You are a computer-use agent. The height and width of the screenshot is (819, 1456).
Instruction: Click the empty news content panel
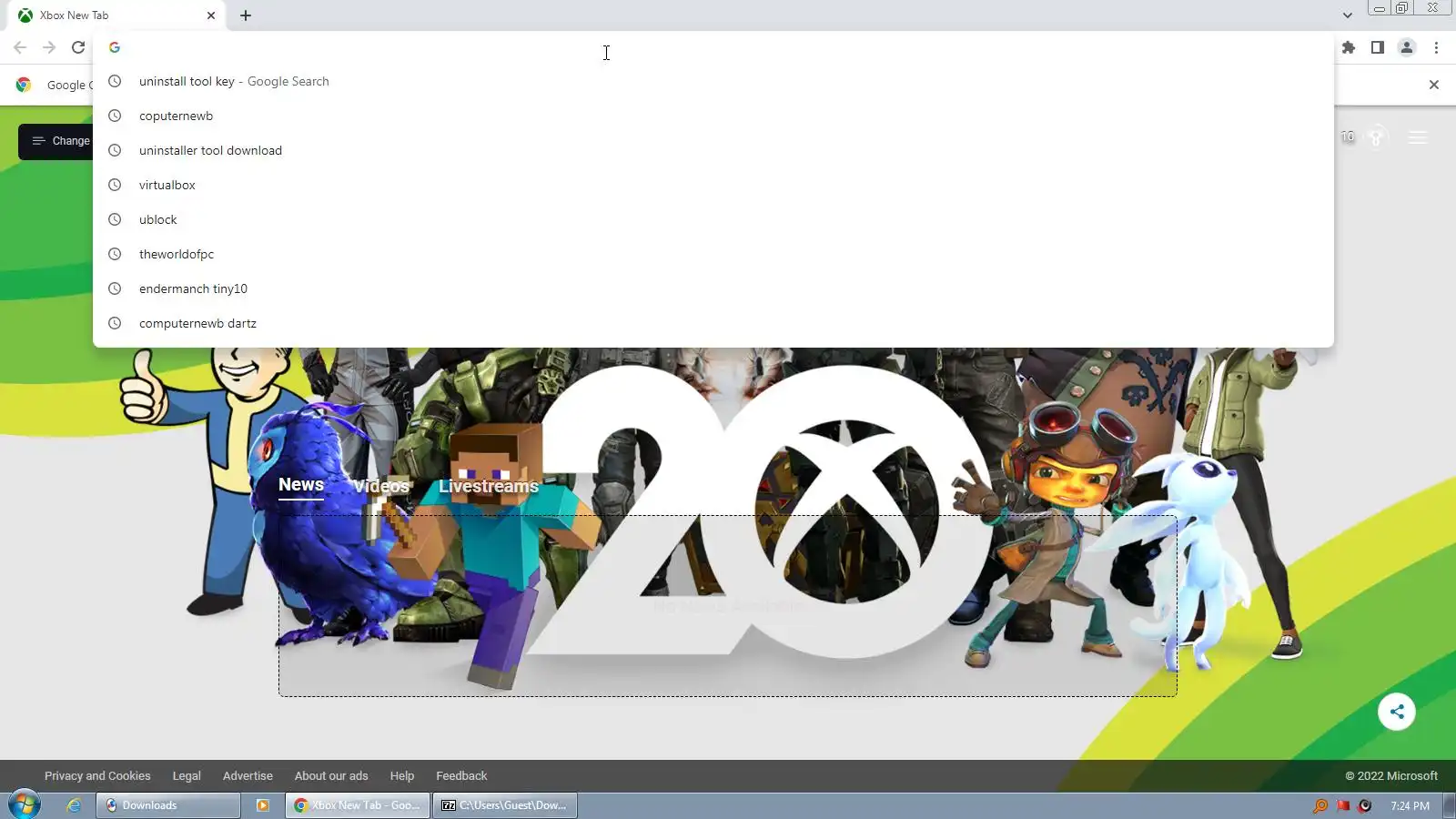point(728,606)
